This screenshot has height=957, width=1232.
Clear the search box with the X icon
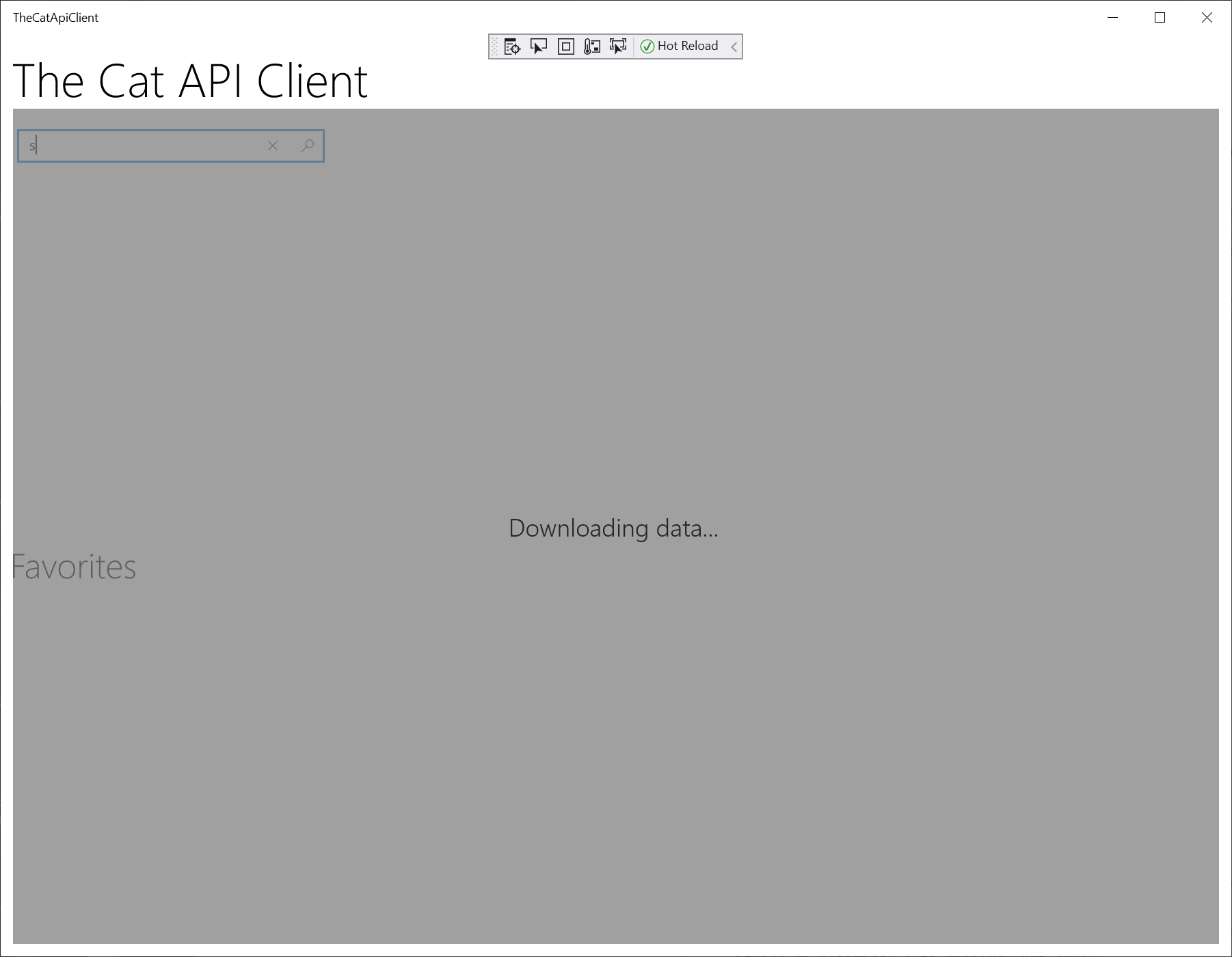pos(273,146)
